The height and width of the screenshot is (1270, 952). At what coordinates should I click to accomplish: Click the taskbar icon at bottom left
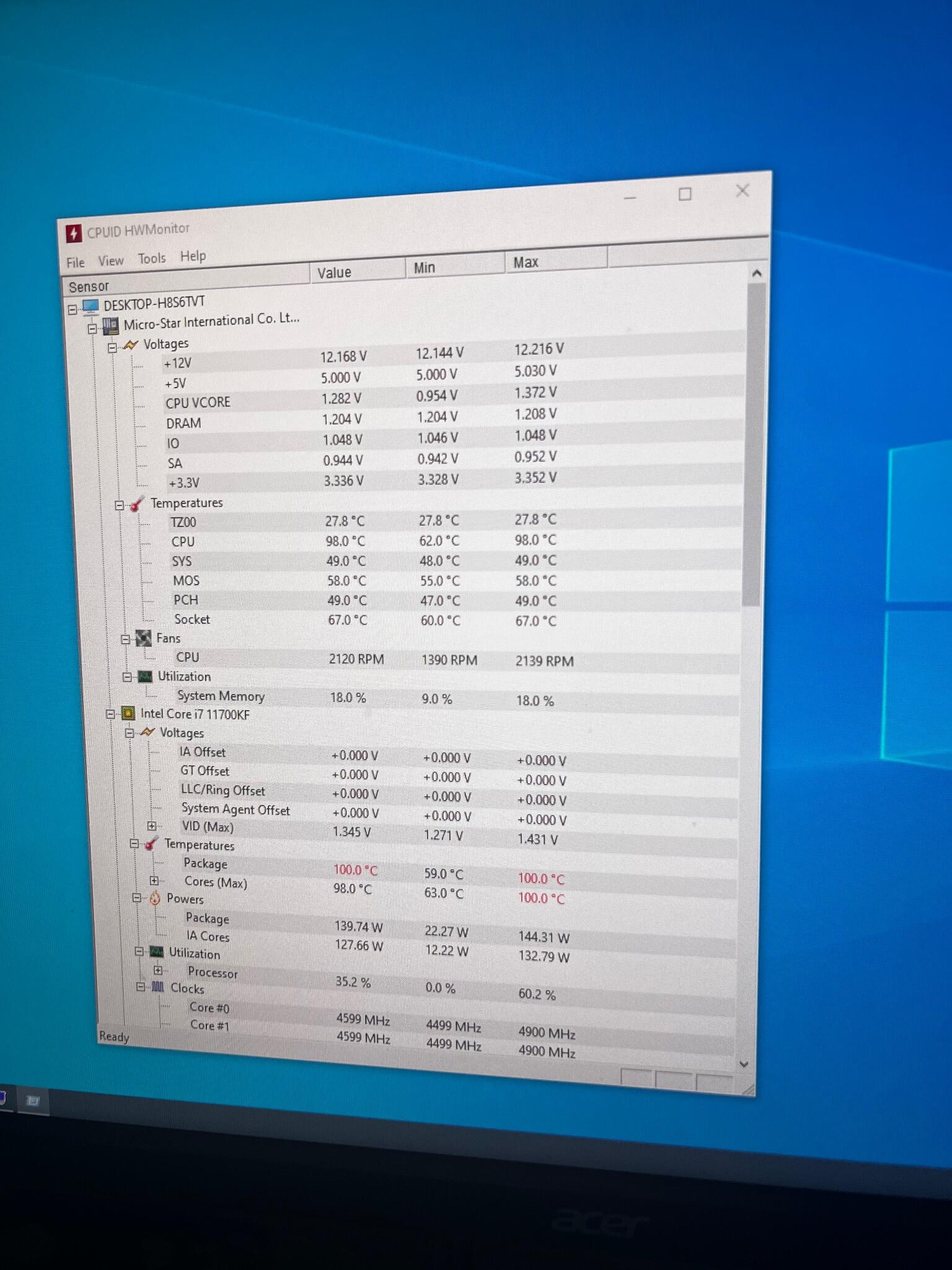click(33, 1101)
